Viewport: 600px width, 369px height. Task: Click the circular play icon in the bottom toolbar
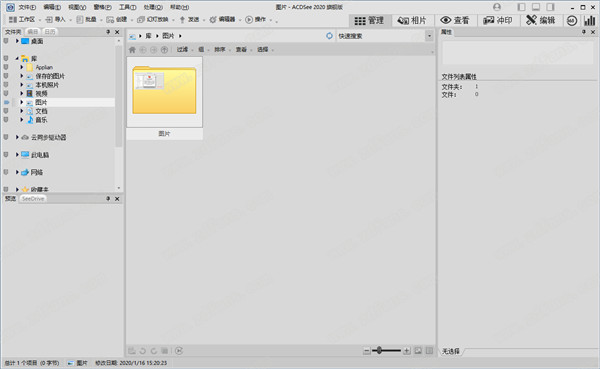(179, 351)
